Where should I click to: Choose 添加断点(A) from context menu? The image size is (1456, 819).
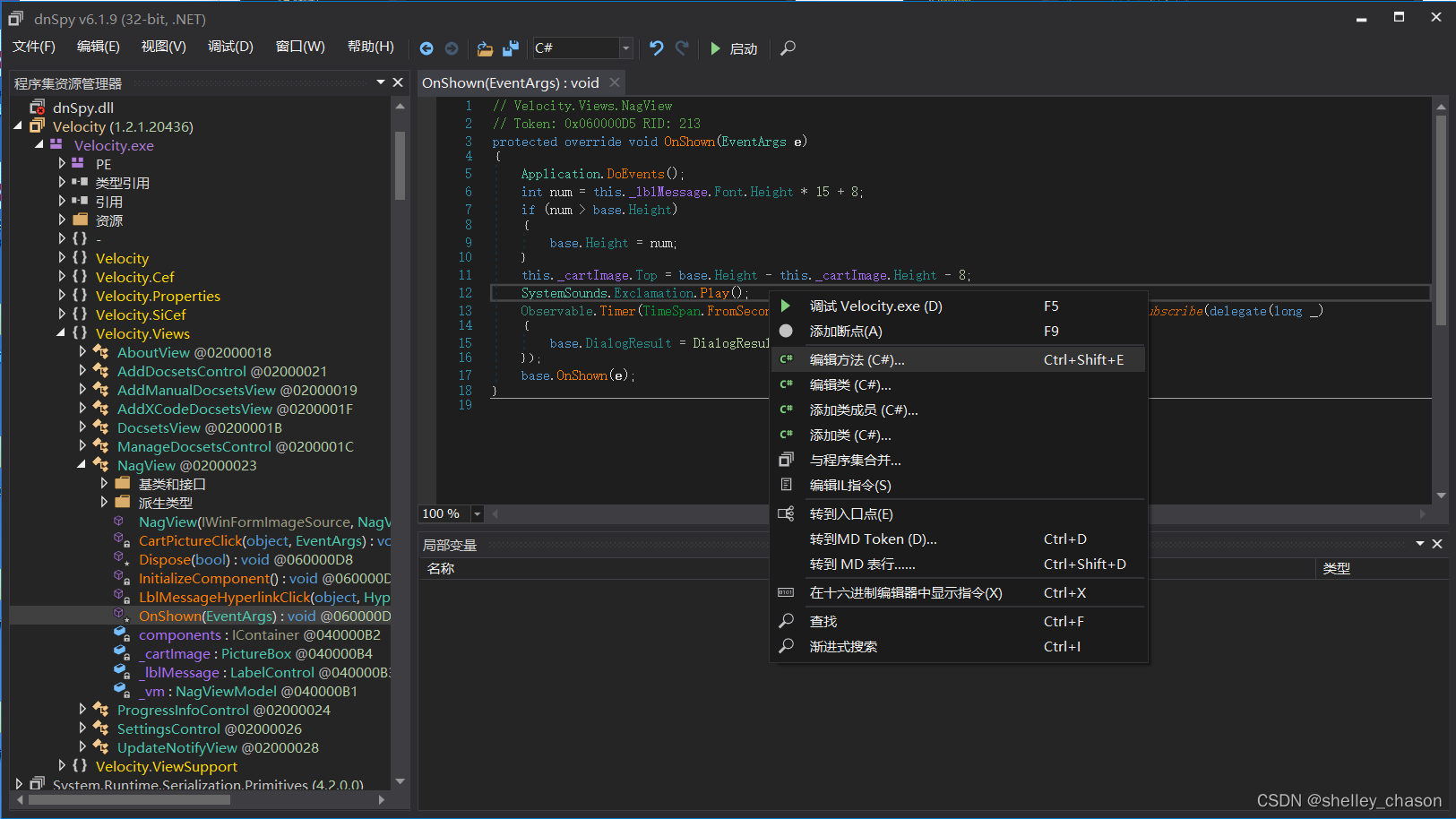[x=959, y=331]
